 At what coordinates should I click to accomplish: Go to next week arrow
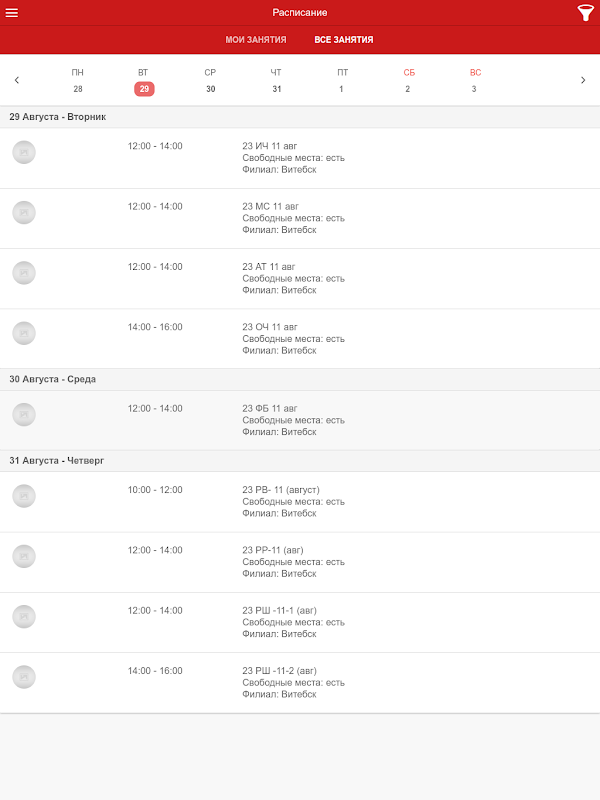click(x=583, y=80)
